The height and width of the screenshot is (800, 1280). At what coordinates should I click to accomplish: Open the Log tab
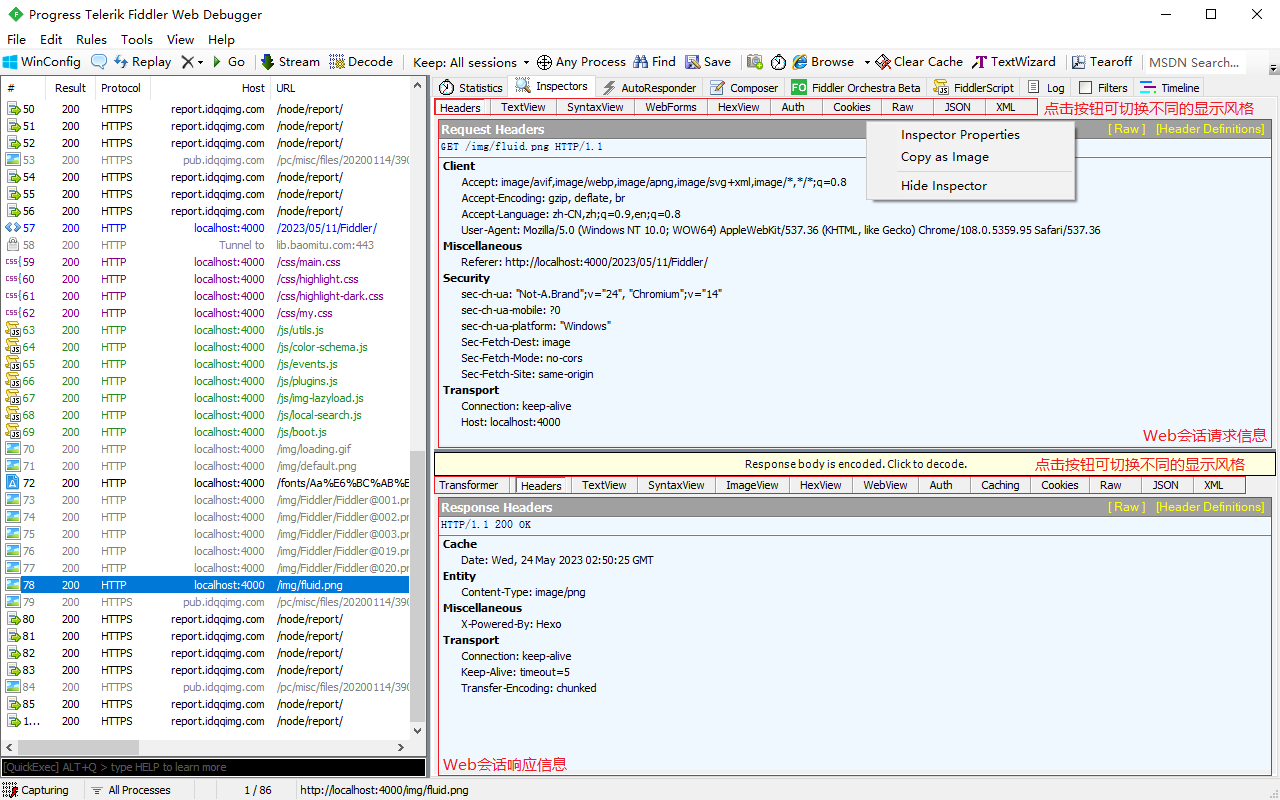(1047, 88)
